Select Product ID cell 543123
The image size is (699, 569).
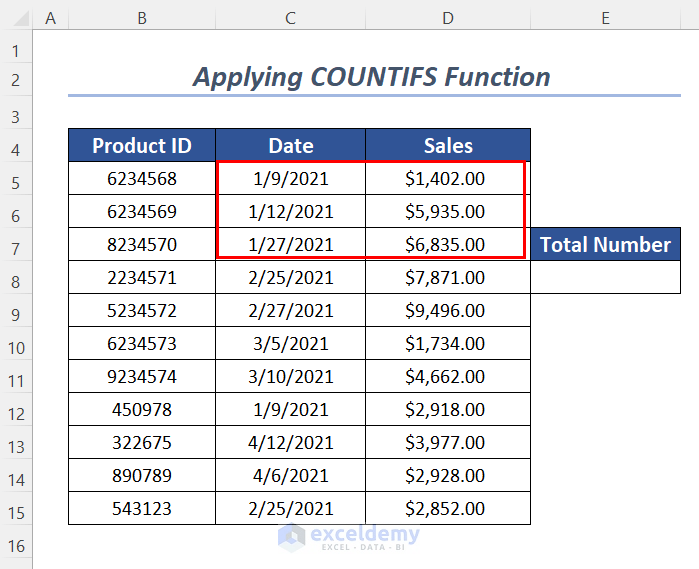(x=142, y=508)
